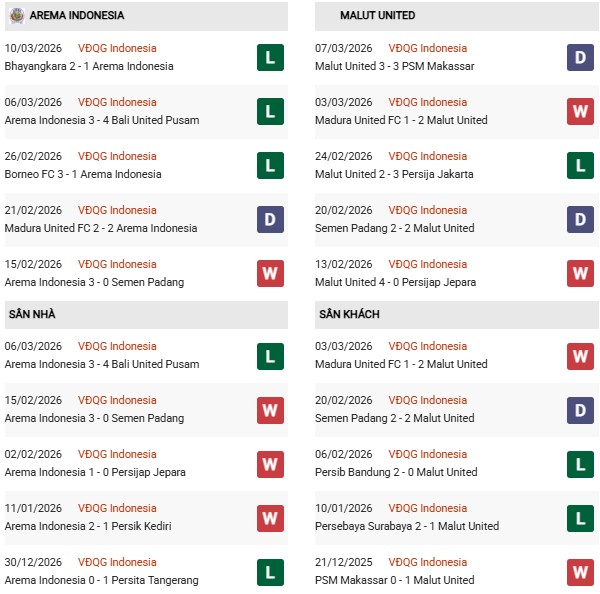Select the Arema Indonesia section header
Image resolution: width=600 pixels, height=594 pixels.
click(77, 16)
